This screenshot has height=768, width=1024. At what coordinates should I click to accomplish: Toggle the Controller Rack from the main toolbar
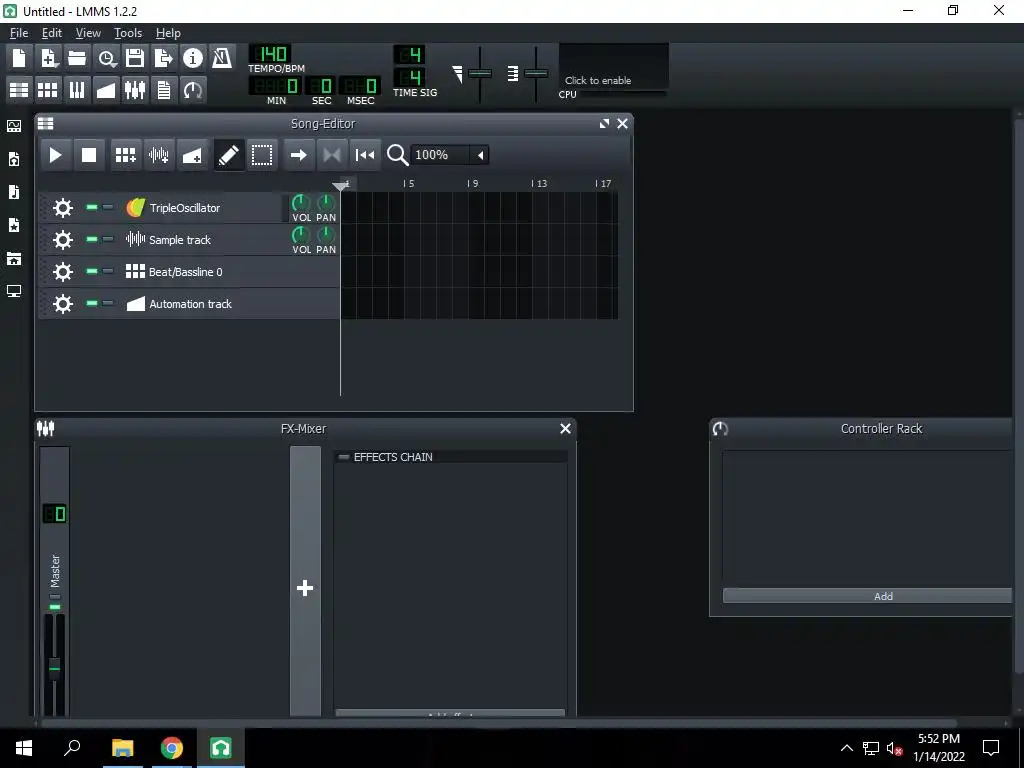(193, 89)
